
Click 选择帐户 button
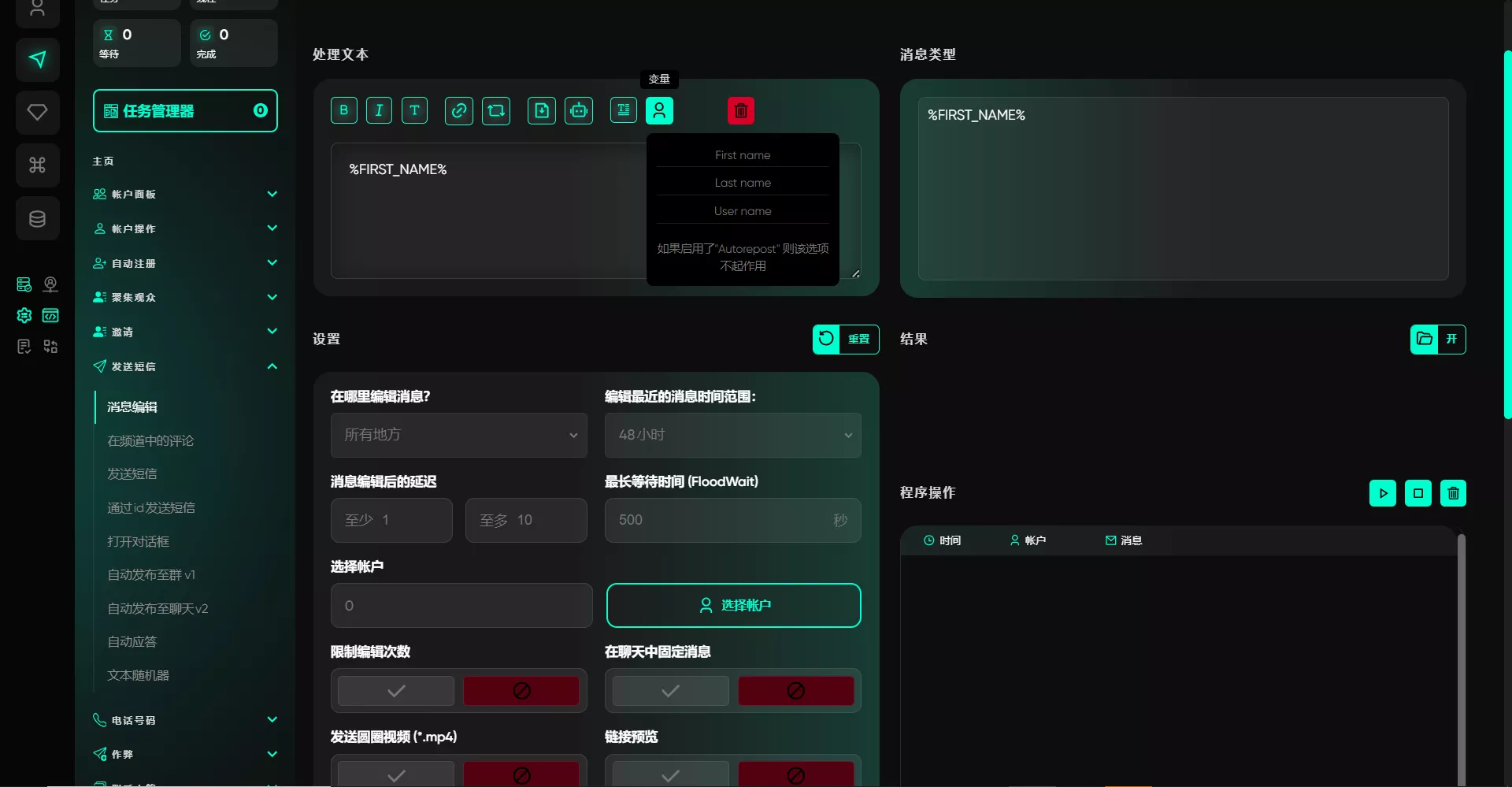(x=734, y=605)
